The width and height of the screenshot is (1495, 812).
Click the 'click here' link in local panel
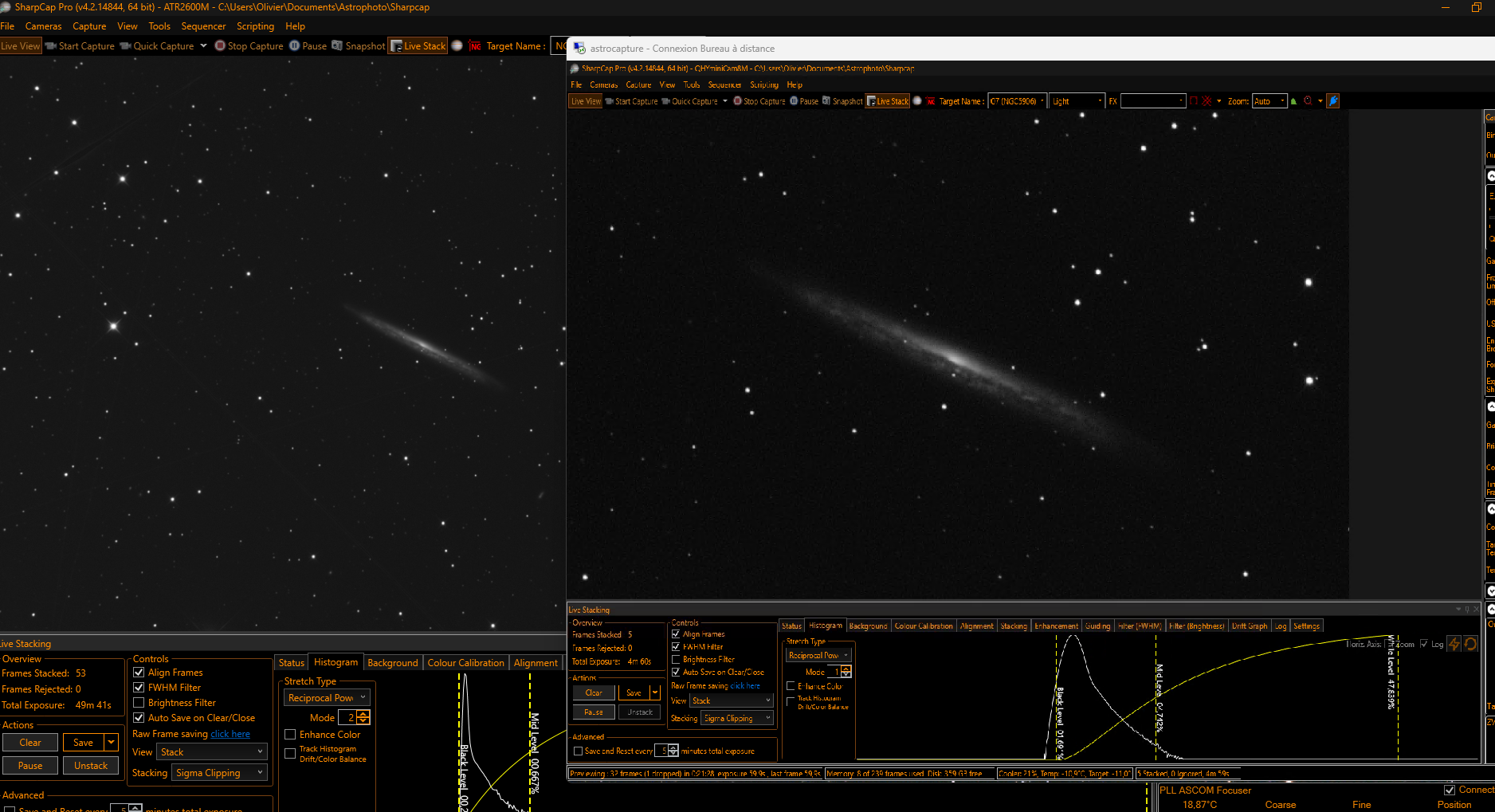(x=230, y=734)
